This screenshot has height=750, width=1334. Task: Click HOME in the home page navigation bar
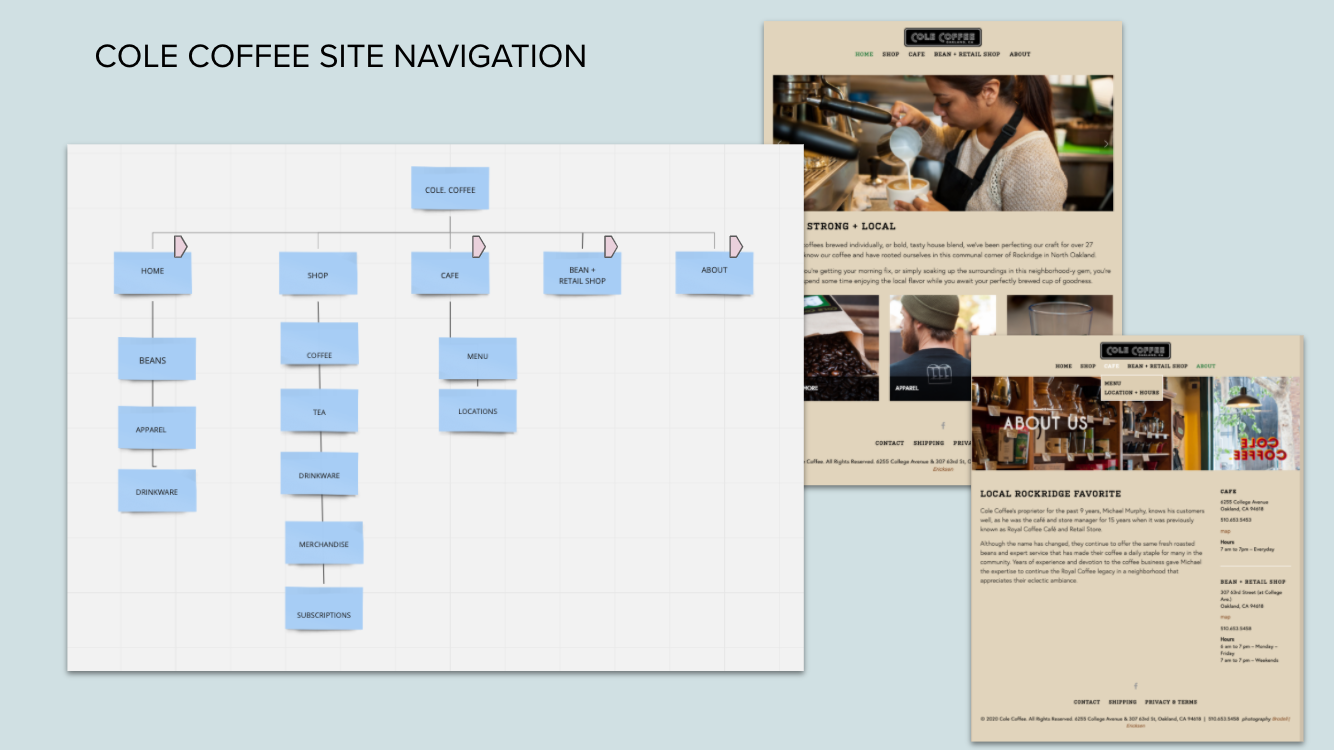click(x=864, y=54)
